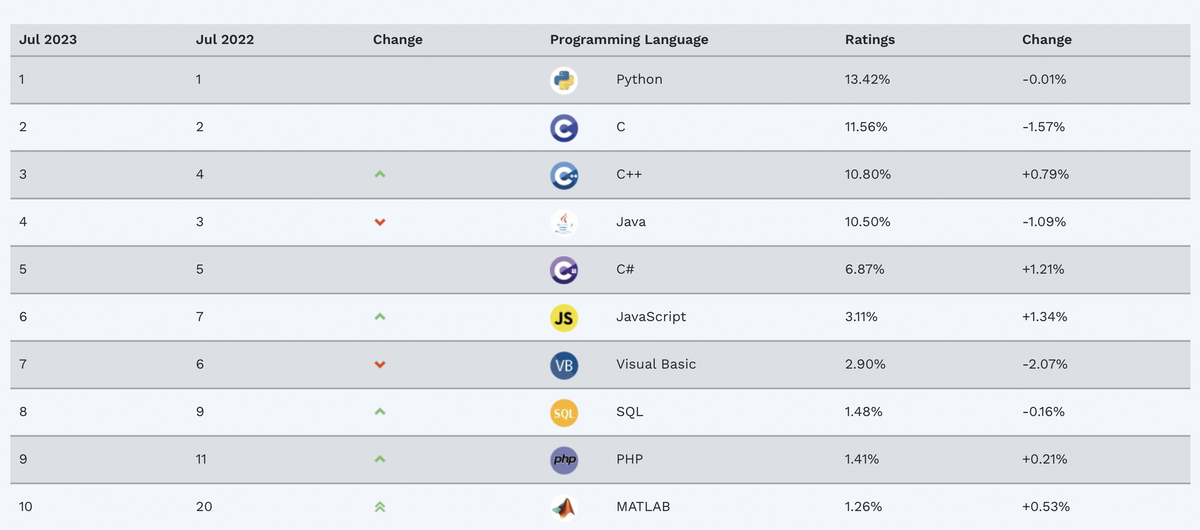The height and width of the screenshot is (530, 1200).
Task: Click the Ratings column header
Action: tap(870, 40)
